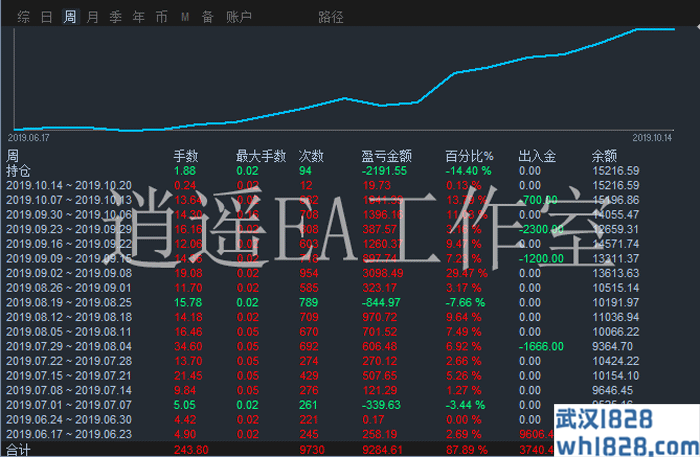Click the 出入金 column header
The width and height of the screenshot is (700, 457).
537,156
